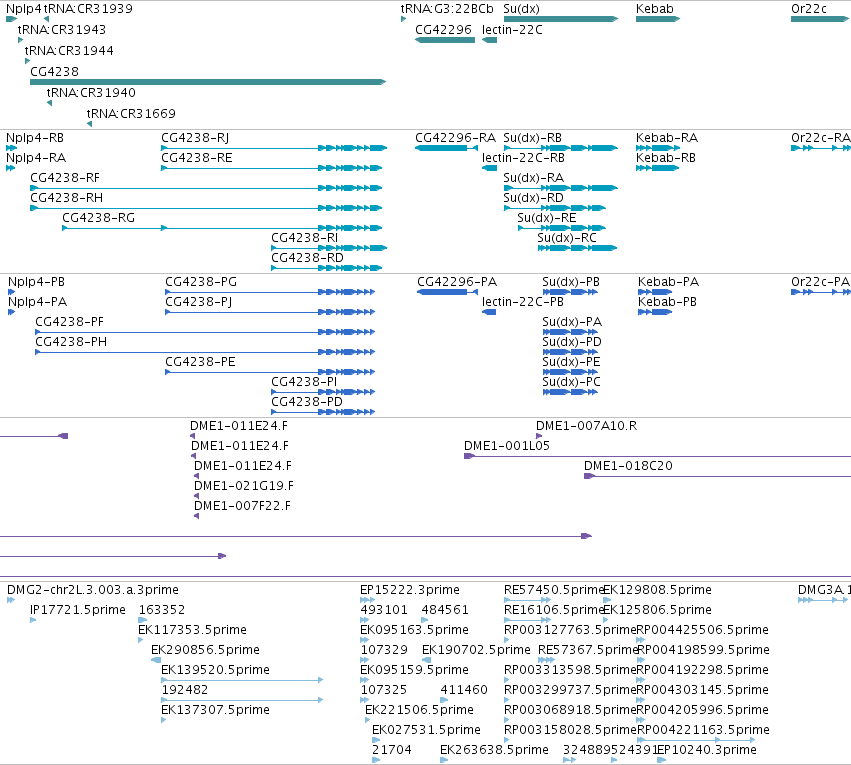Screen dimensions: 851x765
Task: Click Kebab-PA protein label
Action: (669, 282)
